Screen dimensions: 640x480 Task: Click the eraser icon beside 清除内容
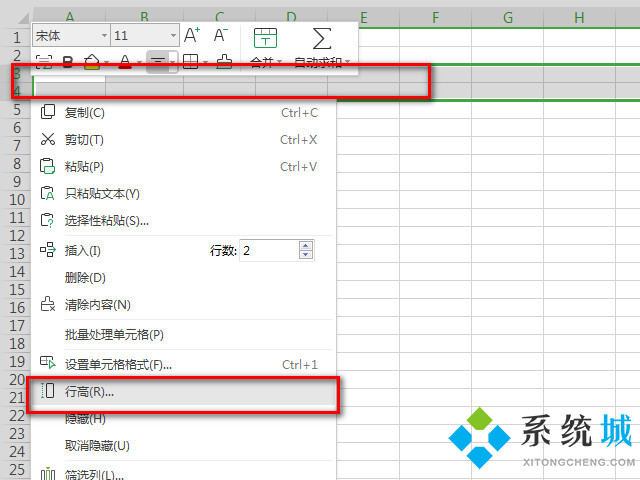[48, 304]
